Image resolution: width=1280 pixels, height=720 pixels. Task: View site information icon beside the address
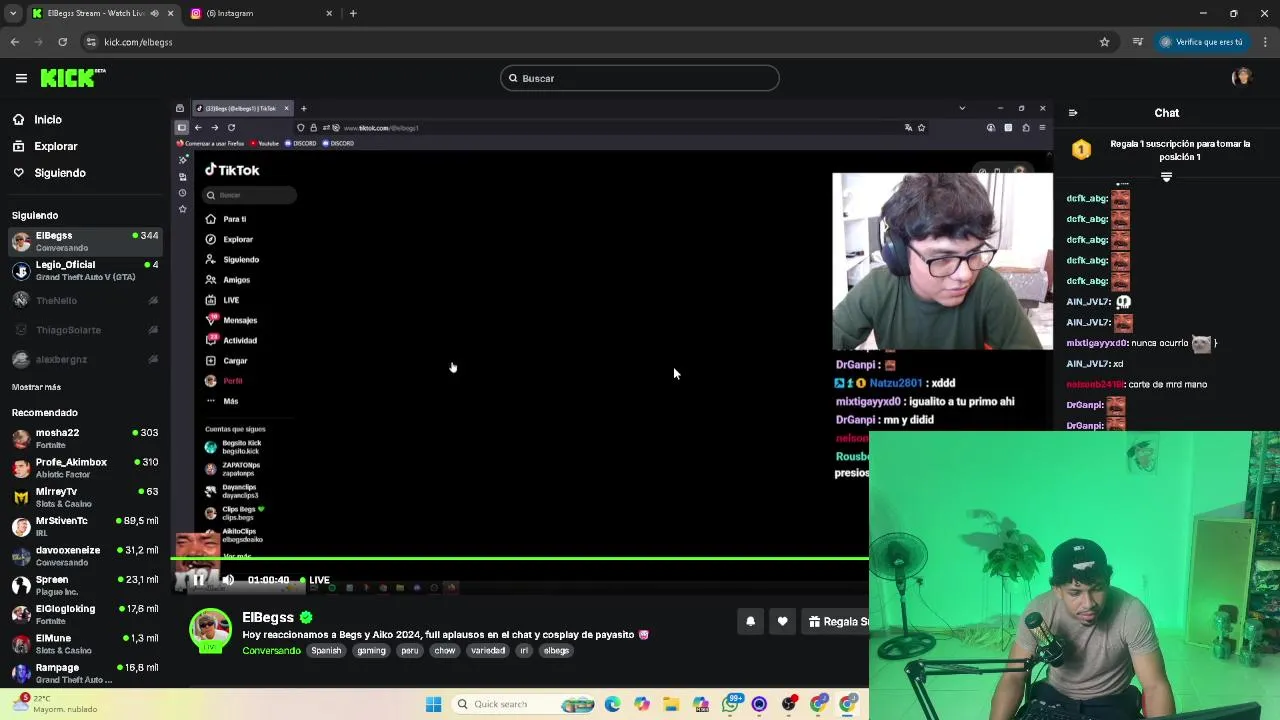pyautogui.click(x=91, y=42)
